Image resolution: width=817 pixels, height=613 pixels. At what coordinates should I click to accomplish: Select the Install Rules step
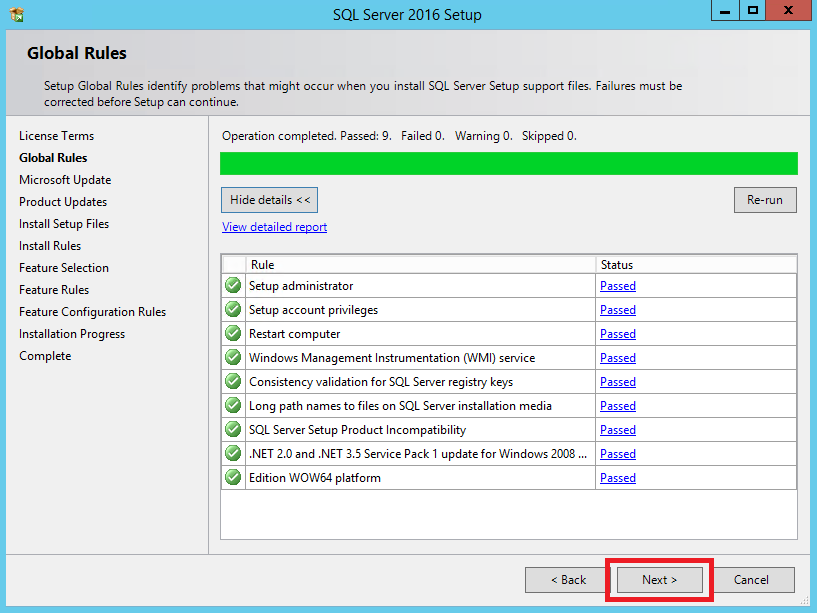(50, 246)
